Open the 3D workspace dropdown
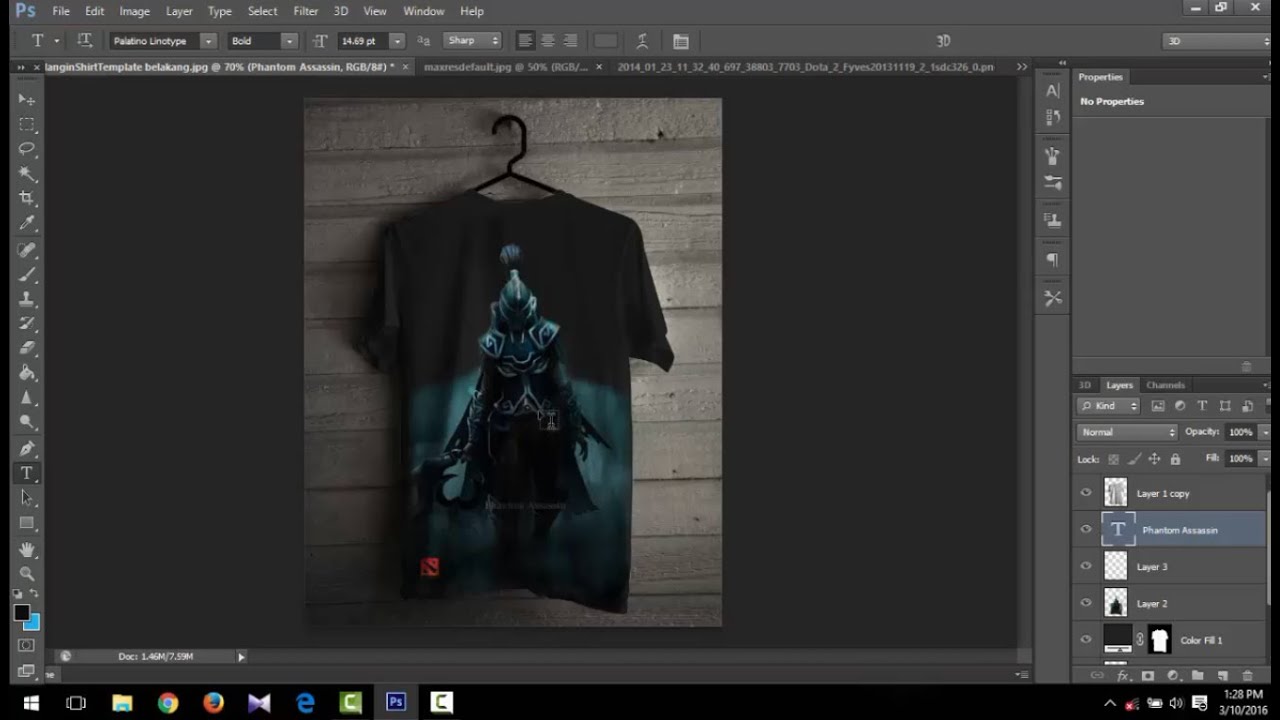Image resolution: width=1280 pixels, height=720 pixels. click(1216, 41)
